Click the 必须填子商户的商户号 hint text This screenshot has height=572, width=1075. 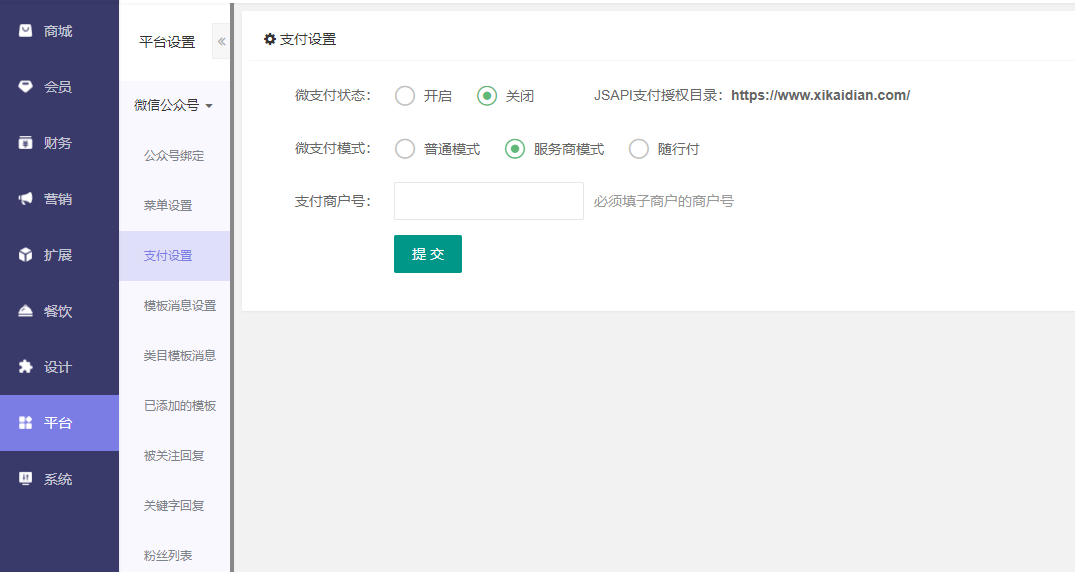click(x=664, y=201)
